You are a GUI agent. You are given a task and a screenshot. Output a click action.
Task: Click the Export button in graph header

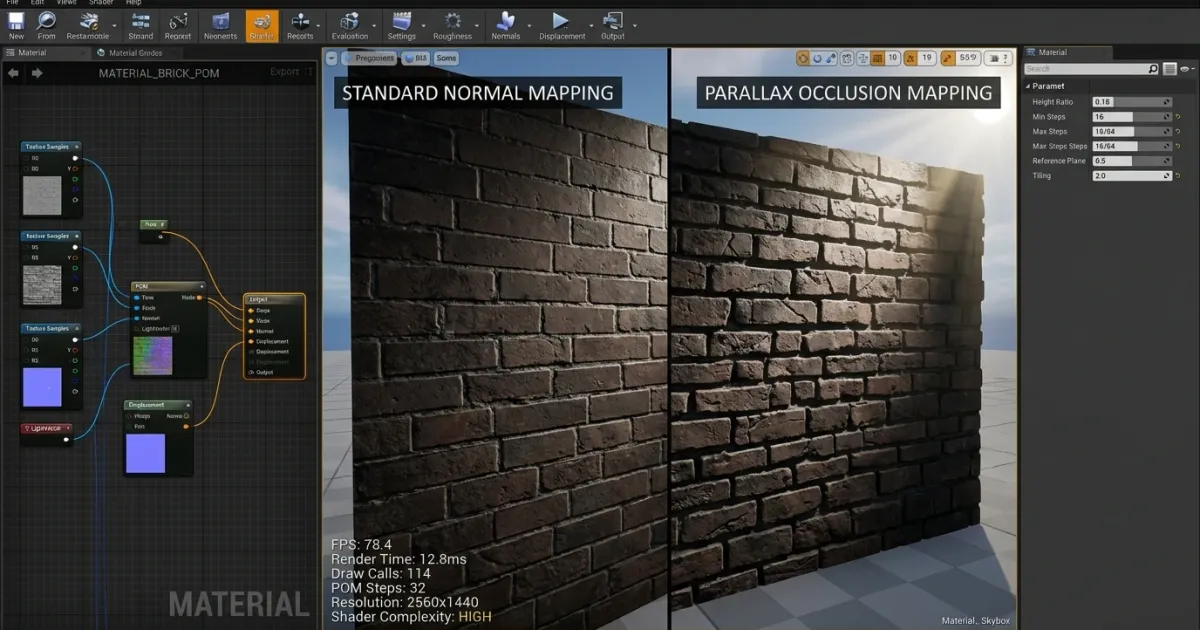tap(284, 72)
